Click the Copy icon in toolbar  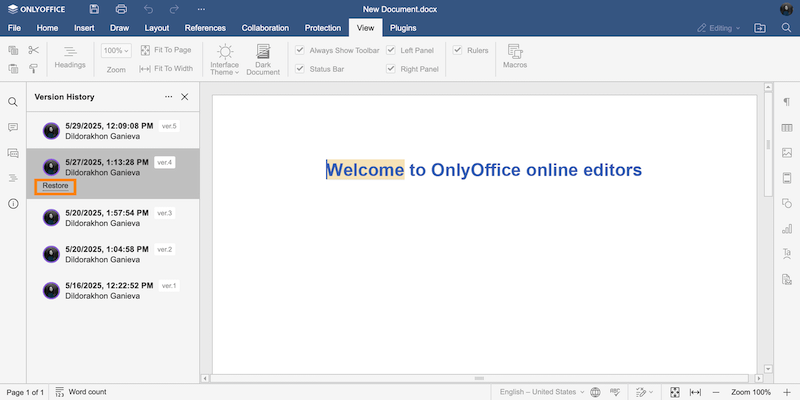(14, 50)
